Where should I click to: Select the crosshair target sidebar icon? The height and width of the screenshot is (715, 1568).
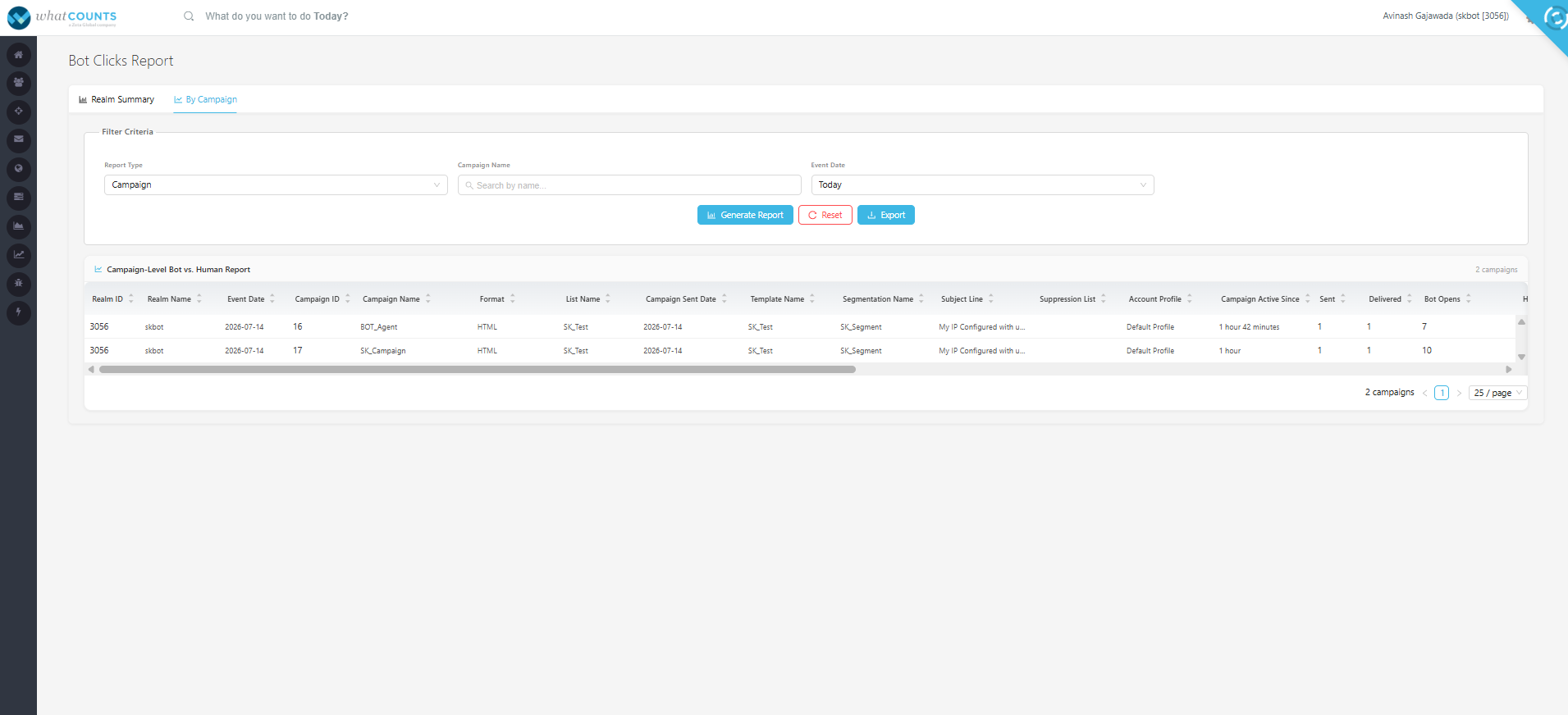coord(18,112)
